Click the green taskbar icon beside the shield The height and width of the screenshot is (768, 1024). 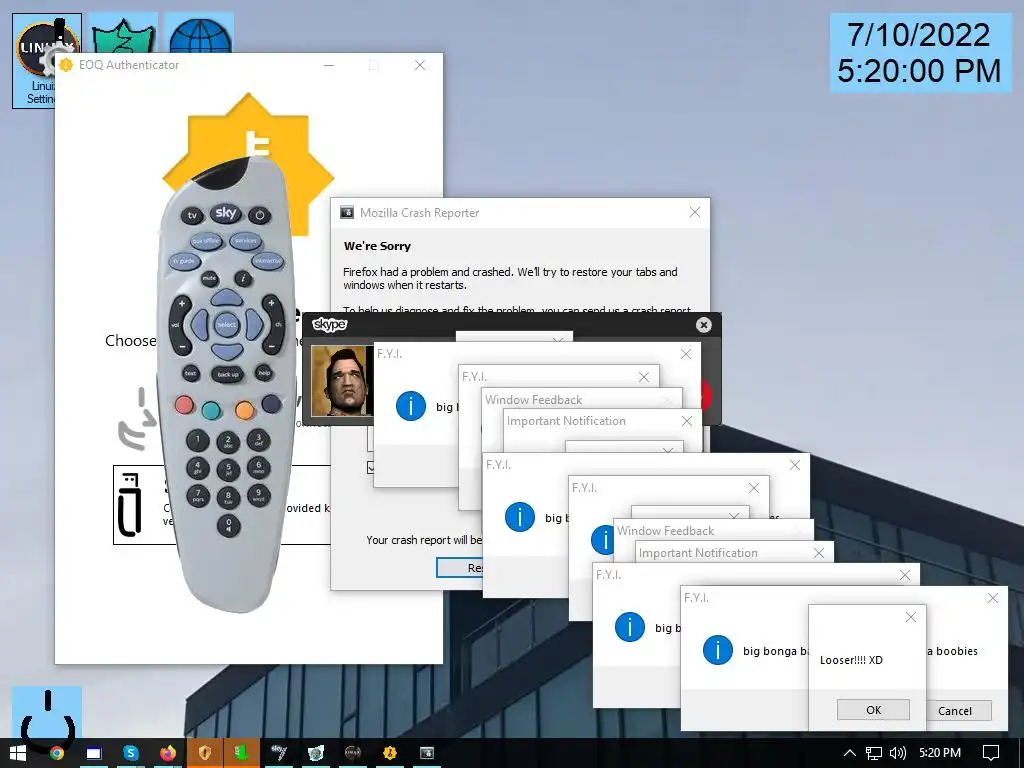tap(242, 753)
